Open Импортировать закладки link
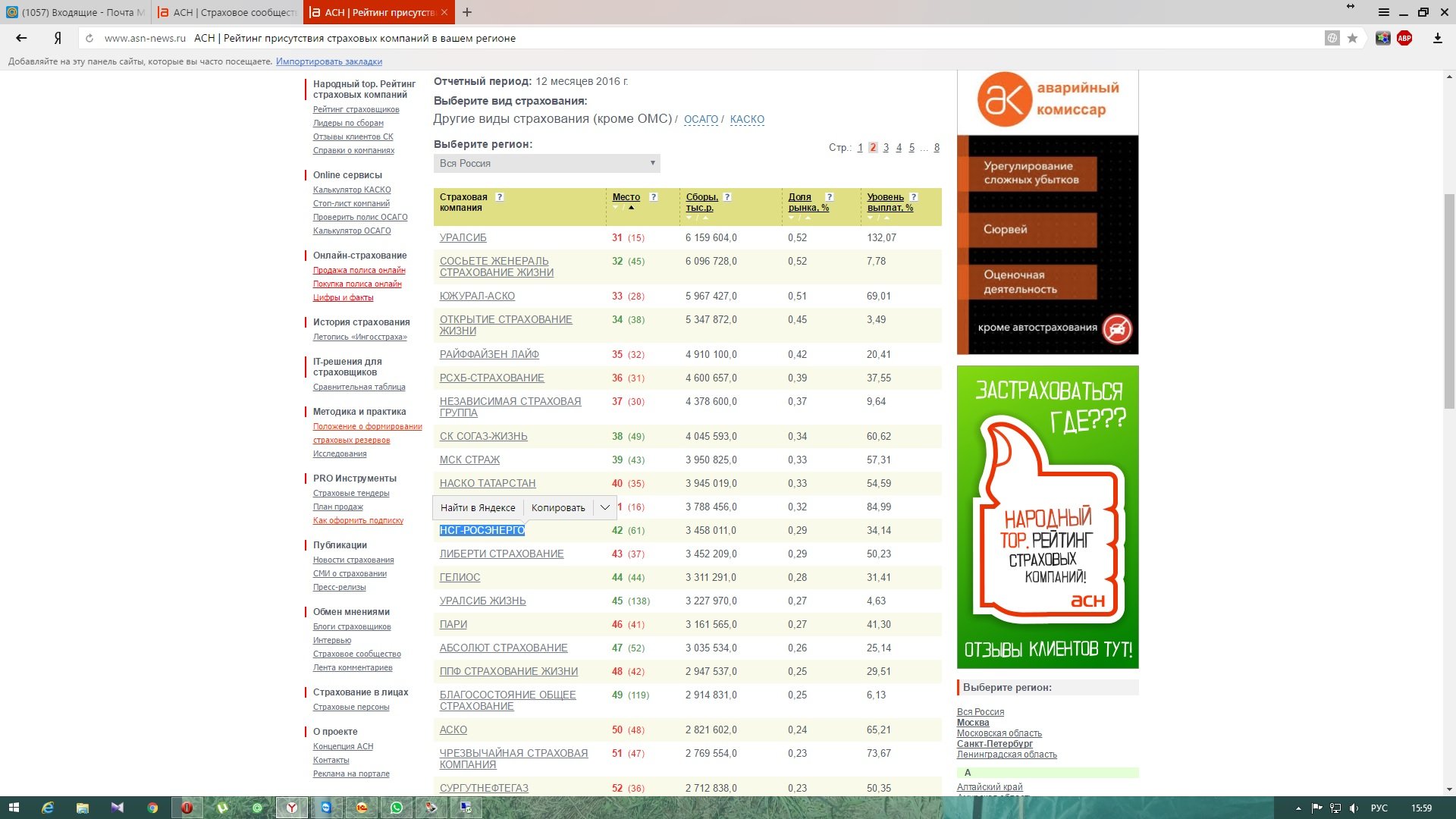Image resolution: width=1456 pixels, height=819 pixels. tap(329, 61)
